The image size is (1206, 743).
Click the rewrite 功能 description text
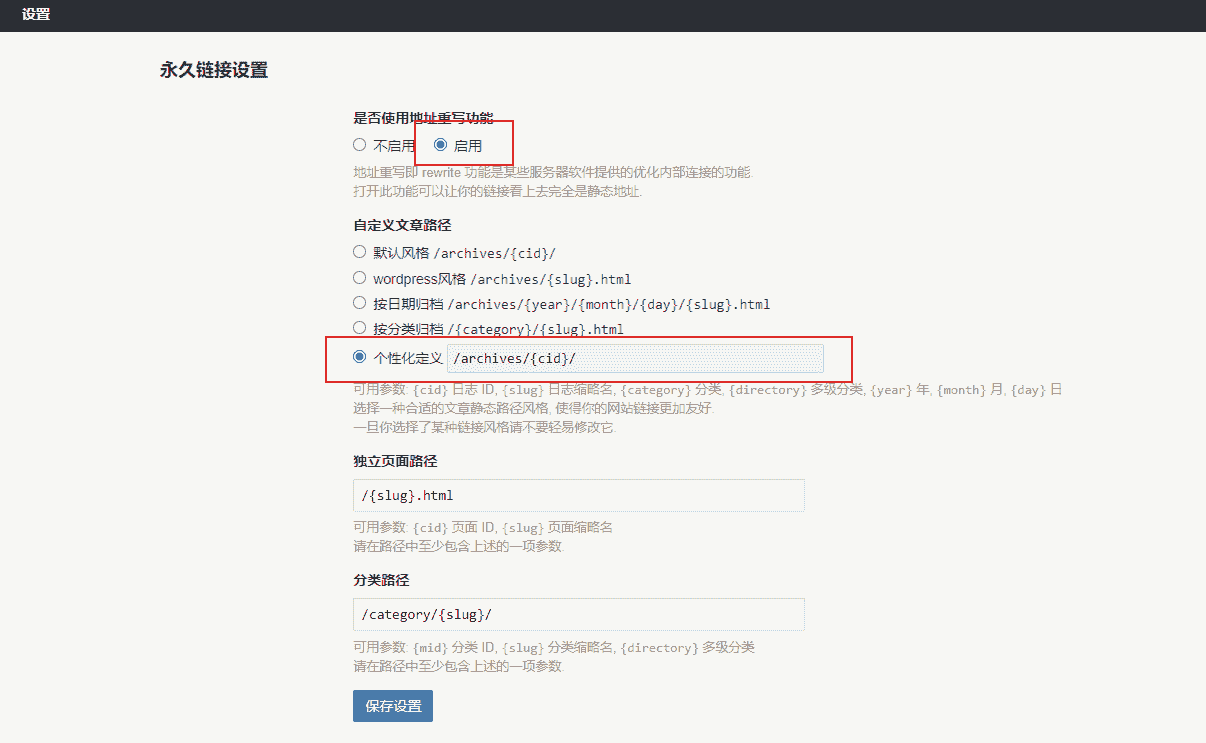point(551,172)
